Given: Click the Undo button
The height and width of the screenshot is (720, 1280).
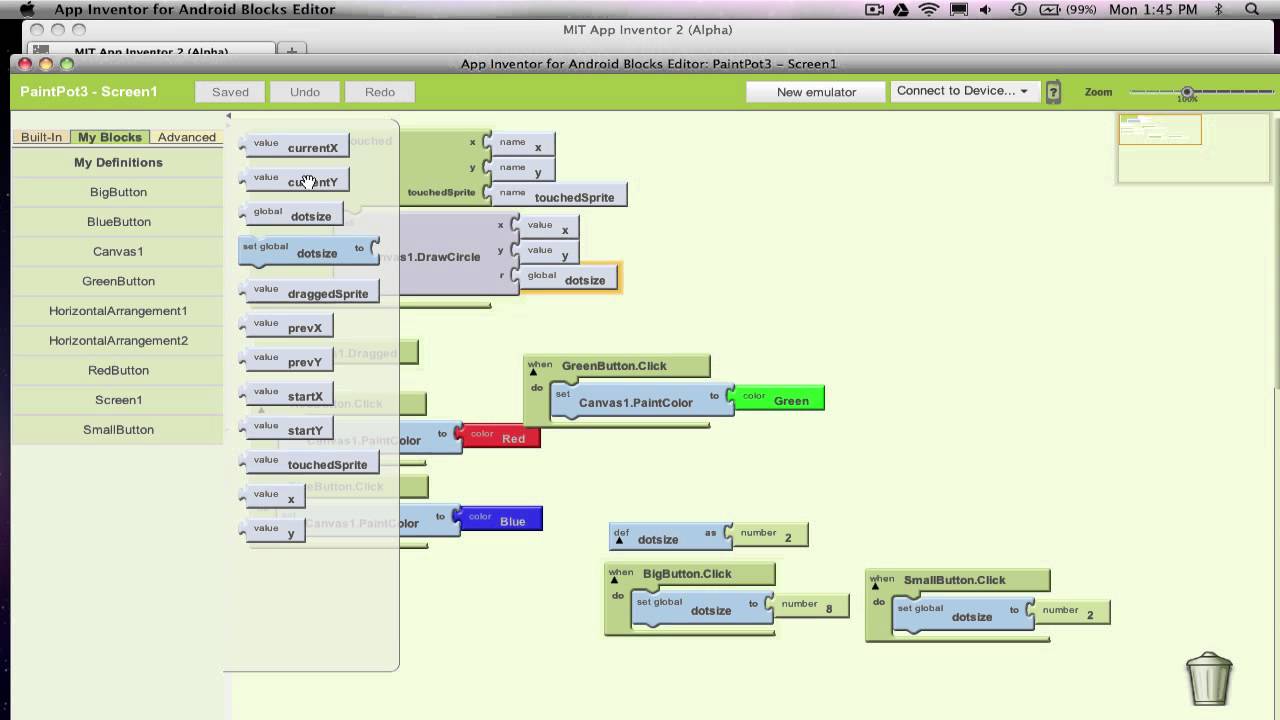Looking at the screenshot, I should click(305, 92).
